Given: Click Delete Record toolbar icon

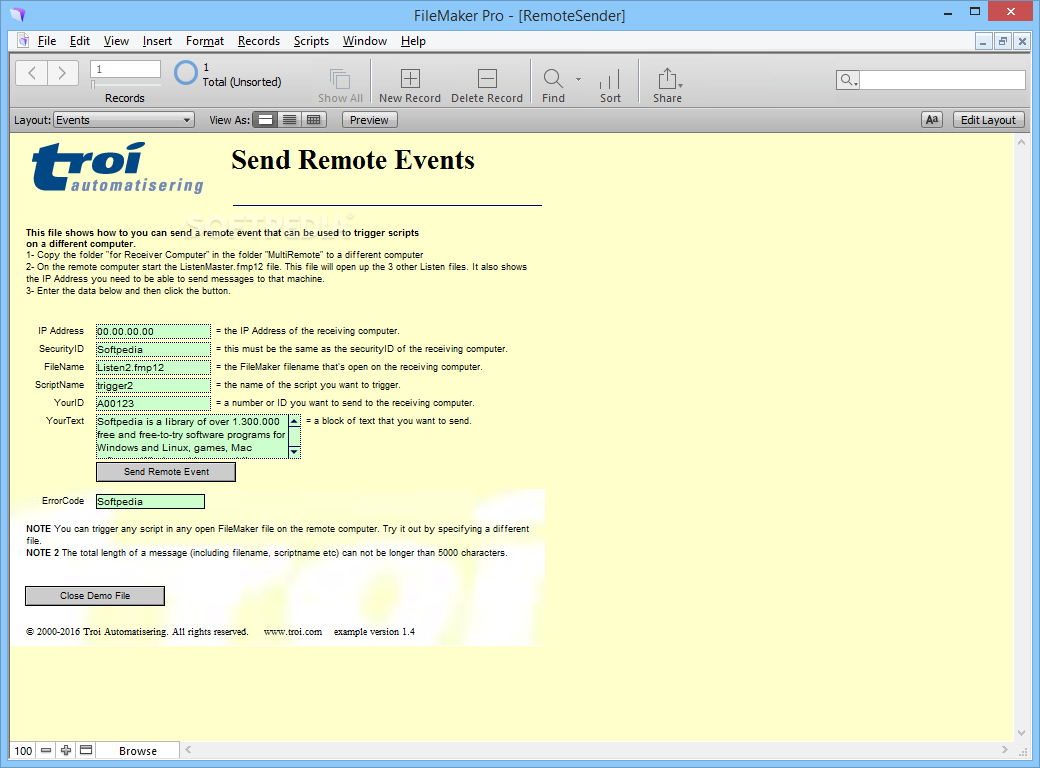Looking at the screenshot, I should (x=487, y=79).
